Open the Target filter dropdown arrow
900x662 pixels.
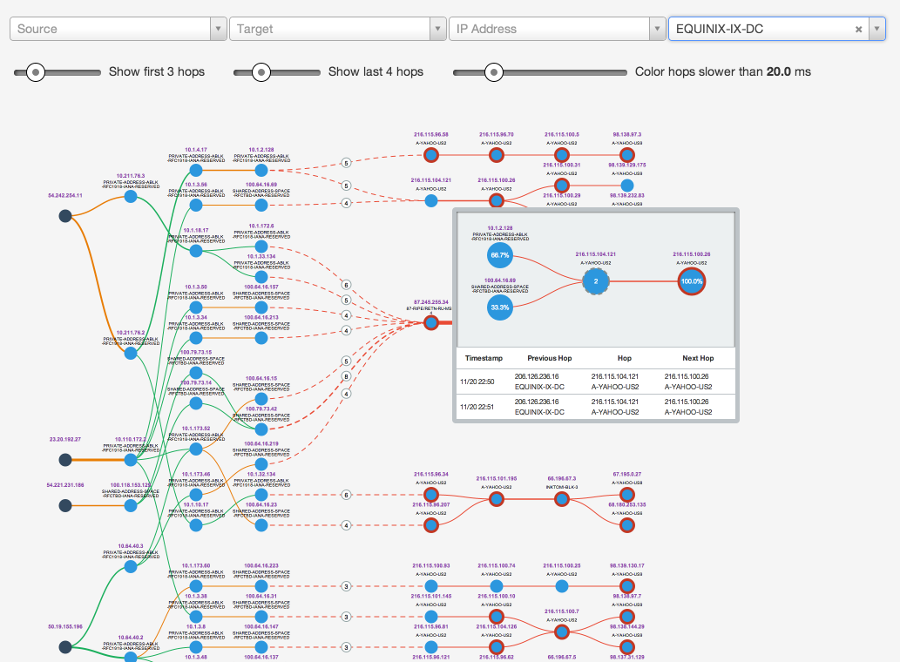(x=438, y=29)
